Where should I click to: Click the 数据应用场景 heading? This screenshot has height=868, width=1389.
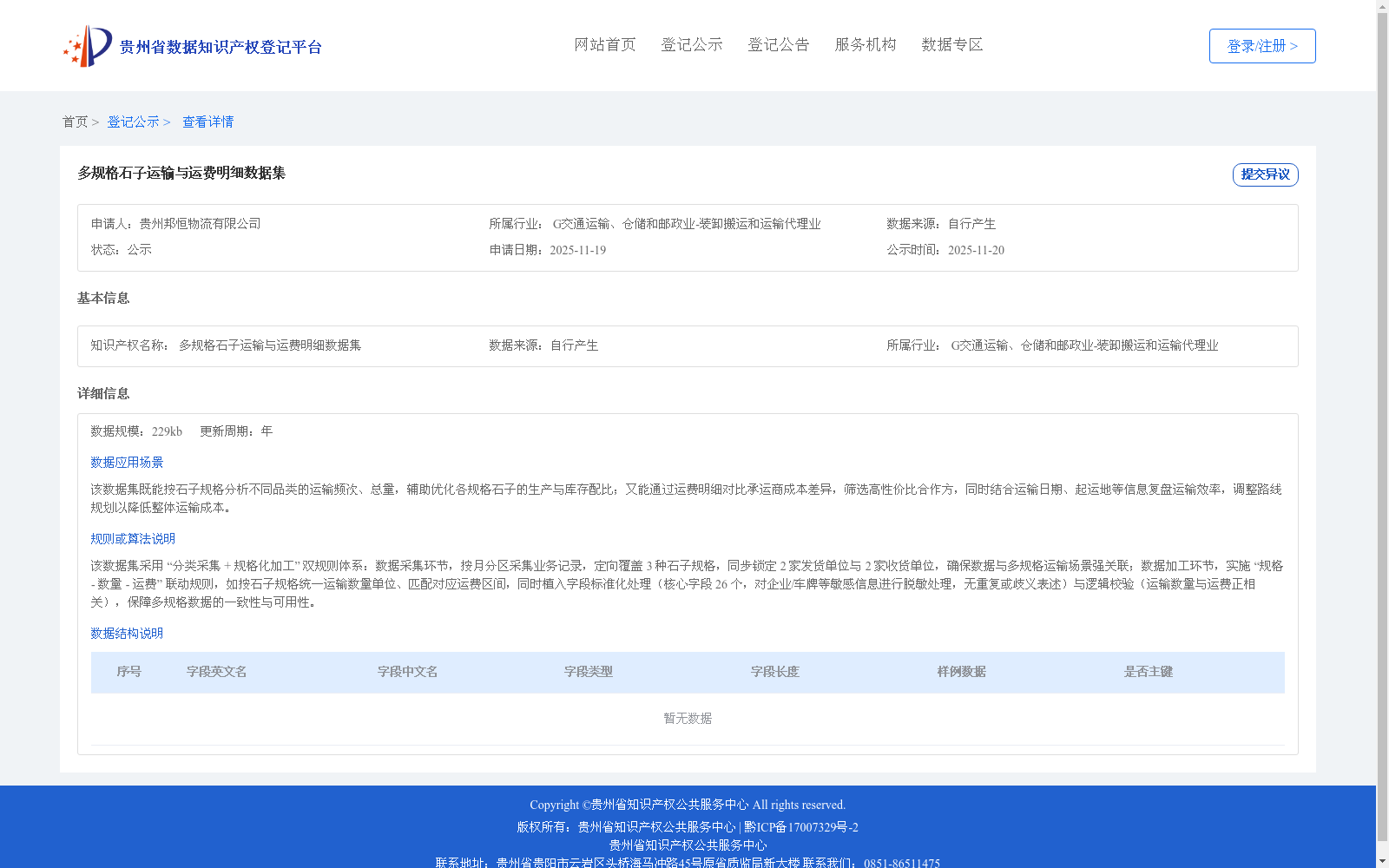(127, 463)
